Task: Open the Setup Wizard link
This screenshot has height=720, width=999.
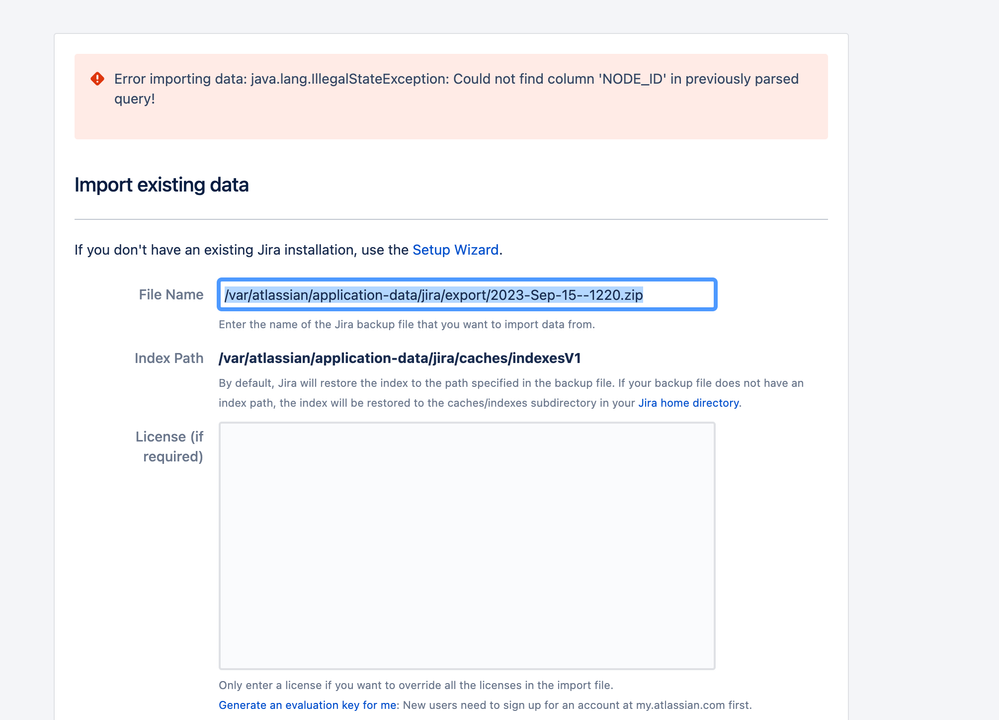Action: click(x=456, y=250)
